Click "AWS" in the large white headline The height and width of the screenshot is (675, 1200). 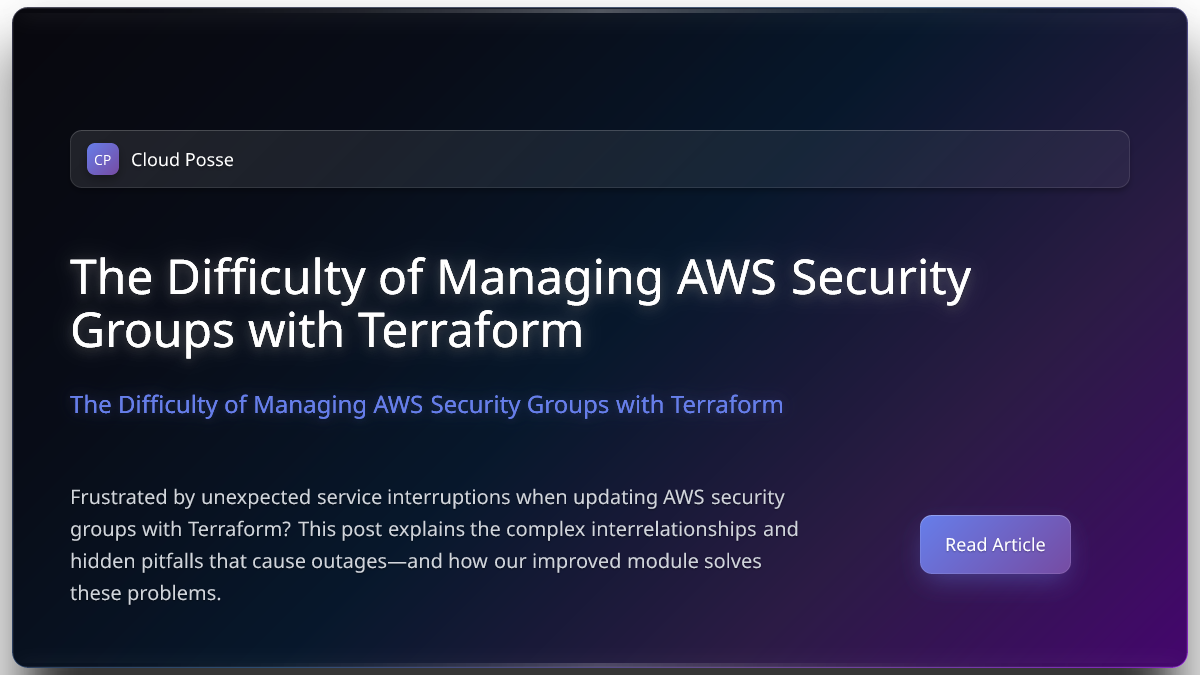click(727, 277)
